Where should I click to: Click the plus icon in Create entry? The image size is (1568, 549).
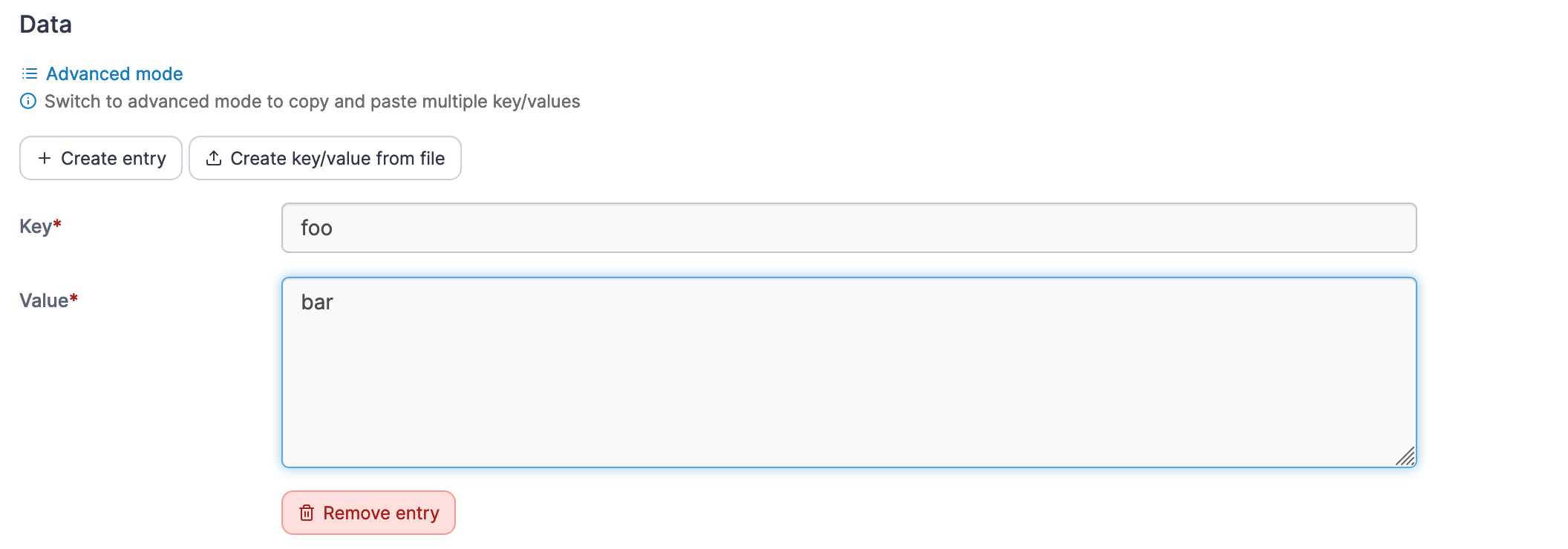45,158
